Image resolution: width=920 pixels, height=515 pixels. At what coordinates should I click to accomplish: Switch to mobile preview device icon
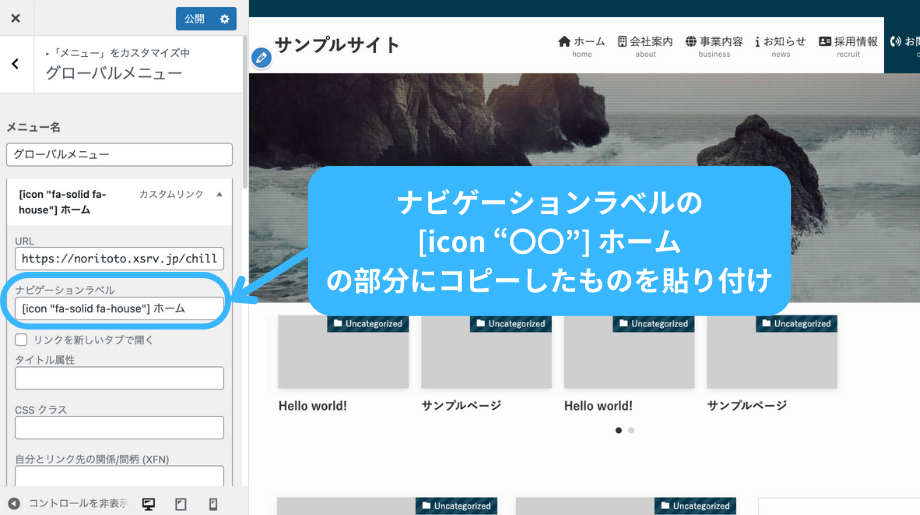(x=213, y=504)
